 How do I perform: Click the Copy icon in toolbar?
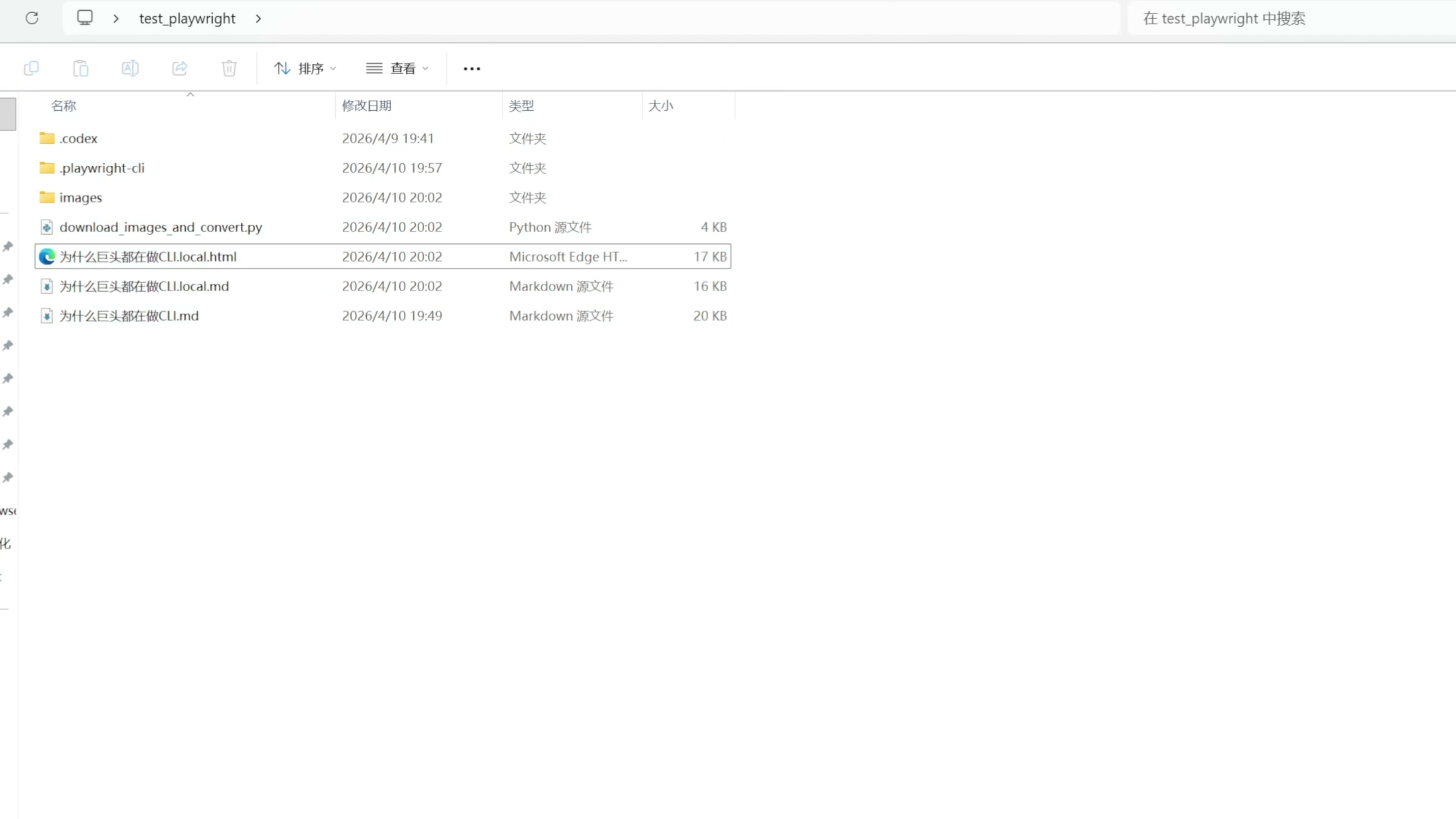[x=31, y=68]
